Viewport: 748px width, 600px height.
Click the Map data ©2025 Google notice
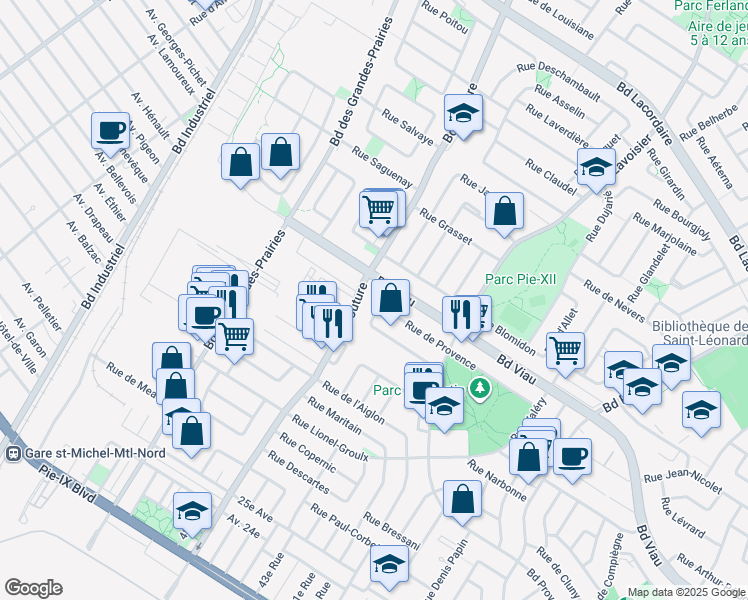pos(687,593)
